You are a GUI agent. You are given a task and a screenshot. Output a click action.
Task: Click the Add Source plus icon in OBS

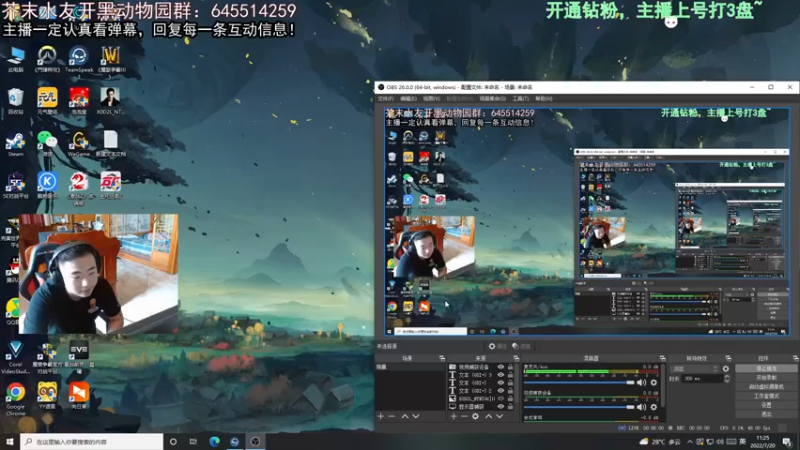454,416
